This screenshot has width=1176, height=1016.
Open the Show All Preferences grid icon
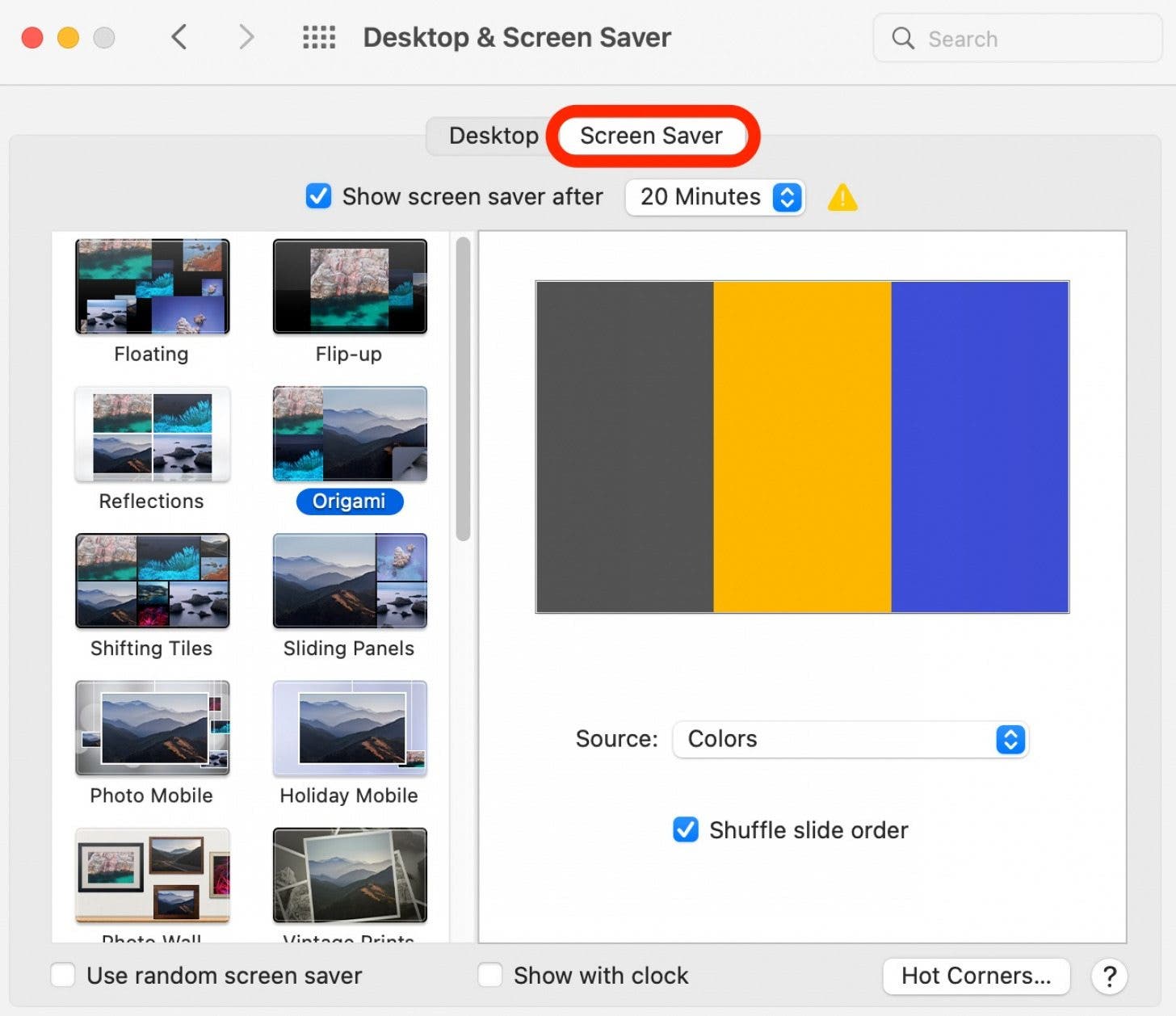pos(318,37)
